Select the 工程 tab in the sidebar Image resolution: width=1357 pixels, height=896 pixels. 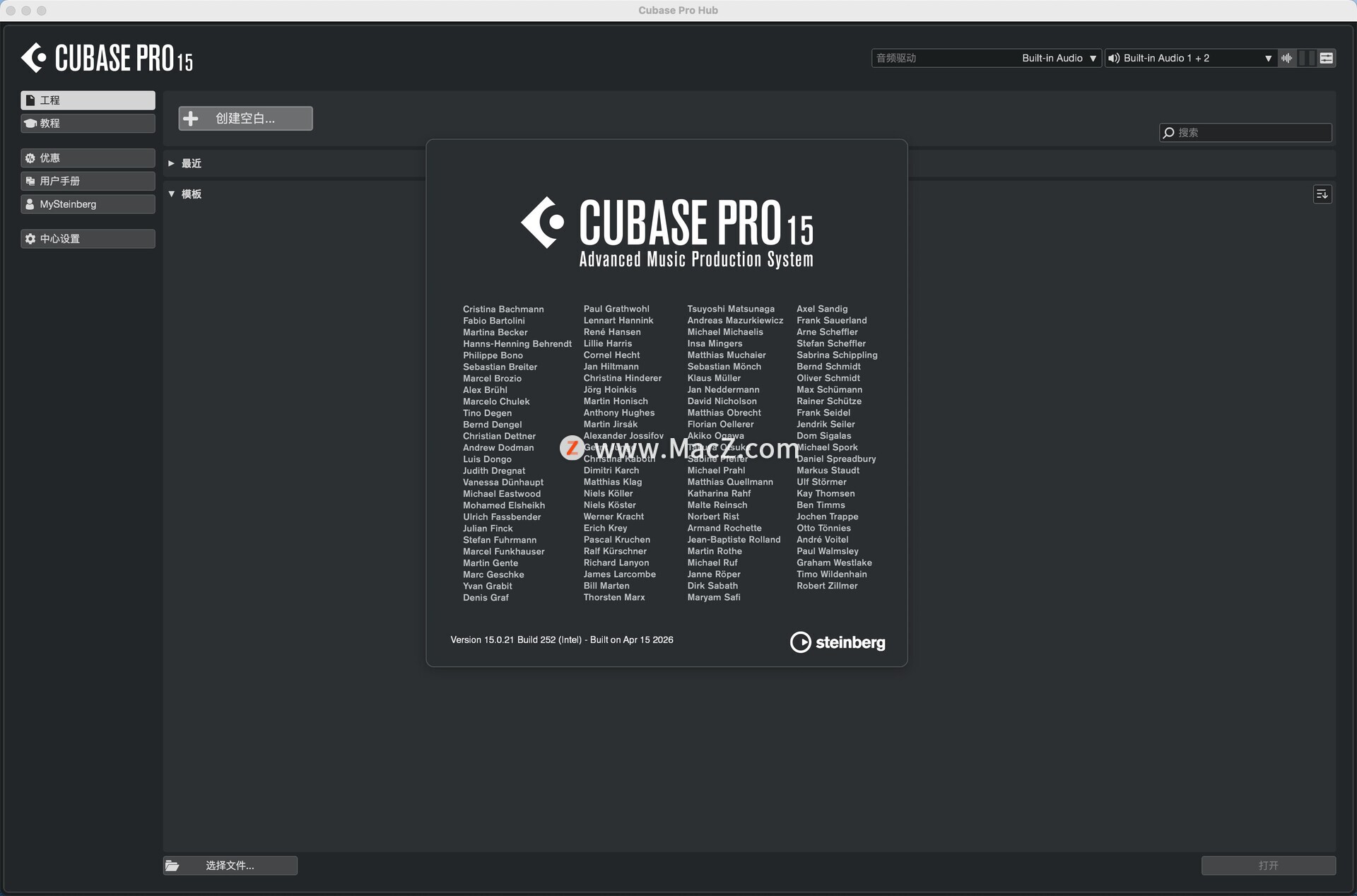[x=88, y=100]
